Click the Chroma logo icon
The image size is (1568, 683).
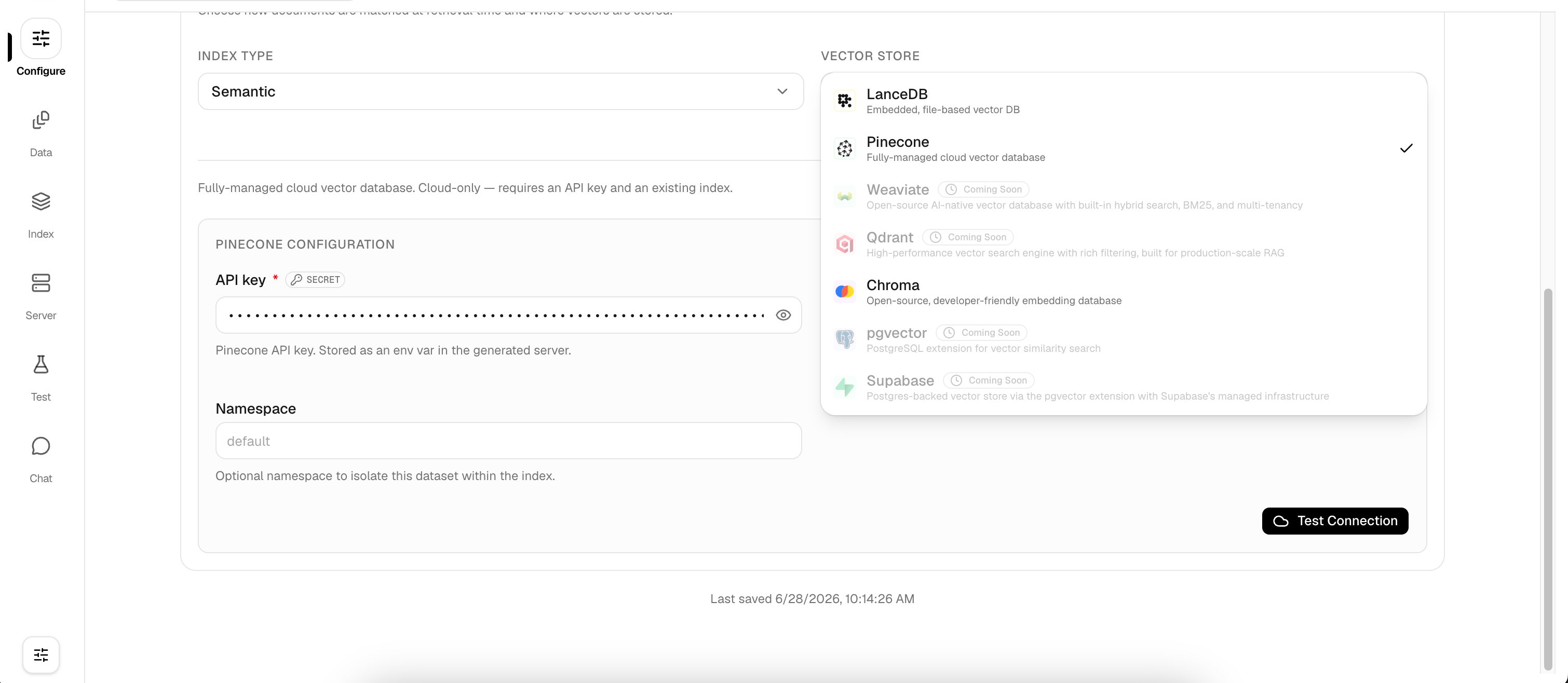point(844,292)
